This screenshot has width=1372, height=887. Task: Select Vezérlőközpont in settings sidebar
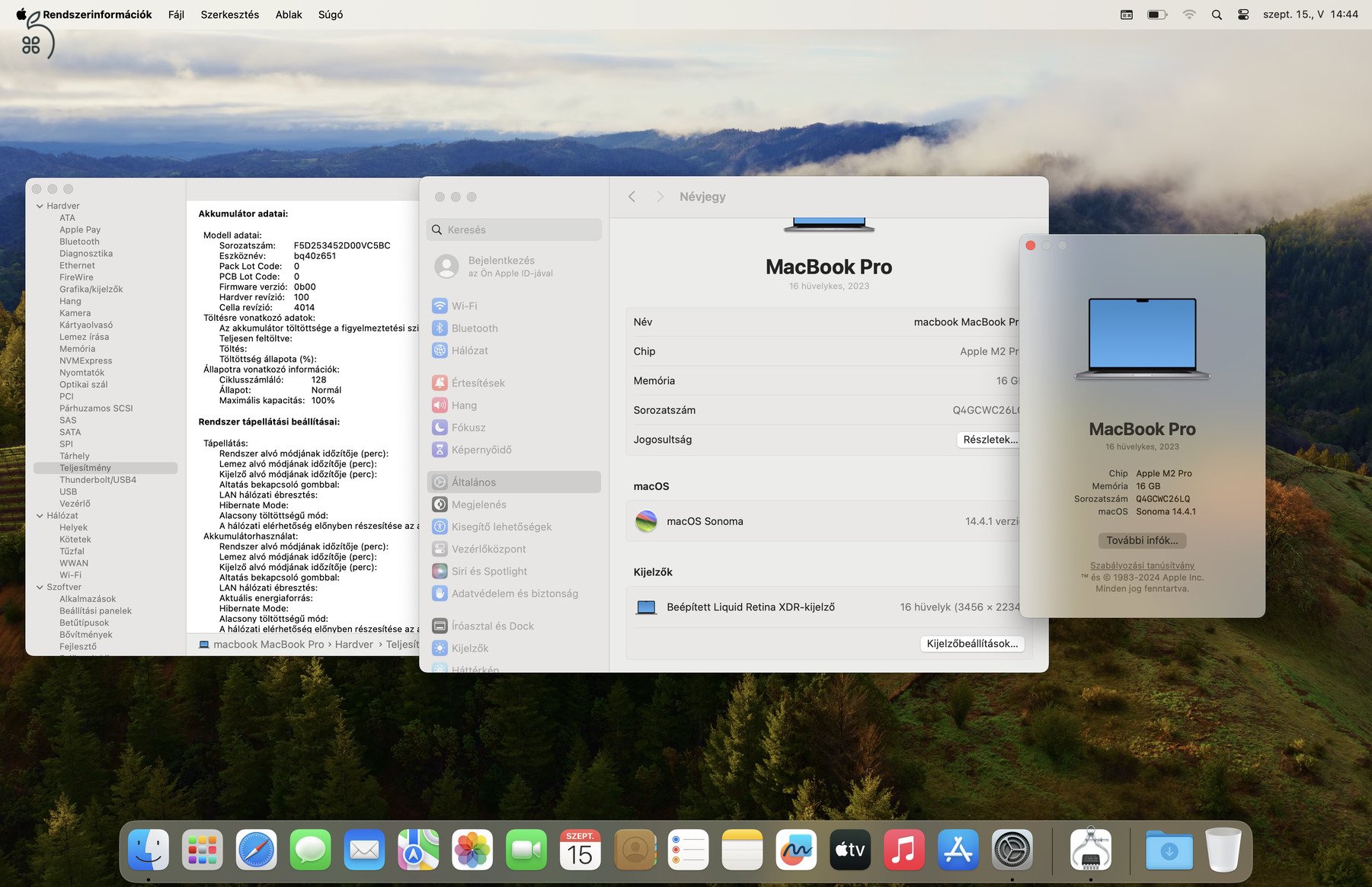(x=514, y=549)
